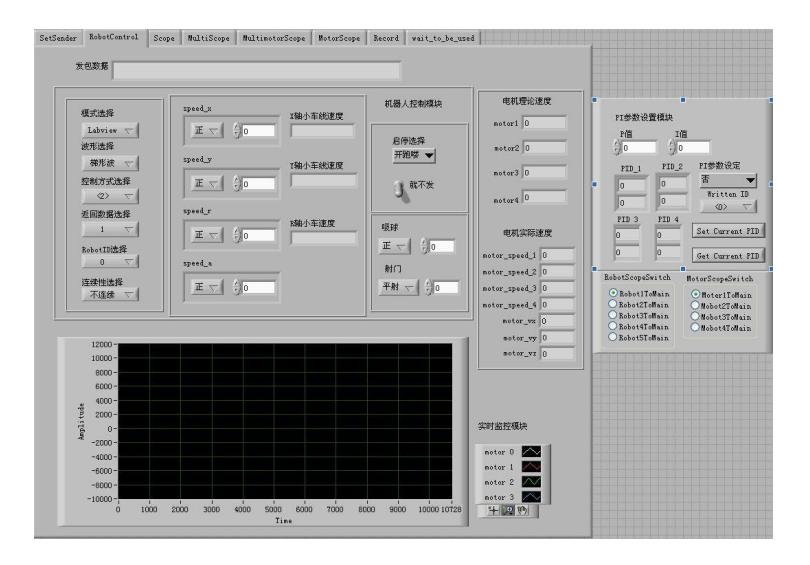The image size is (810, 565).
Task: Click the speed_x numeric input field
Action: pos(259,131)
